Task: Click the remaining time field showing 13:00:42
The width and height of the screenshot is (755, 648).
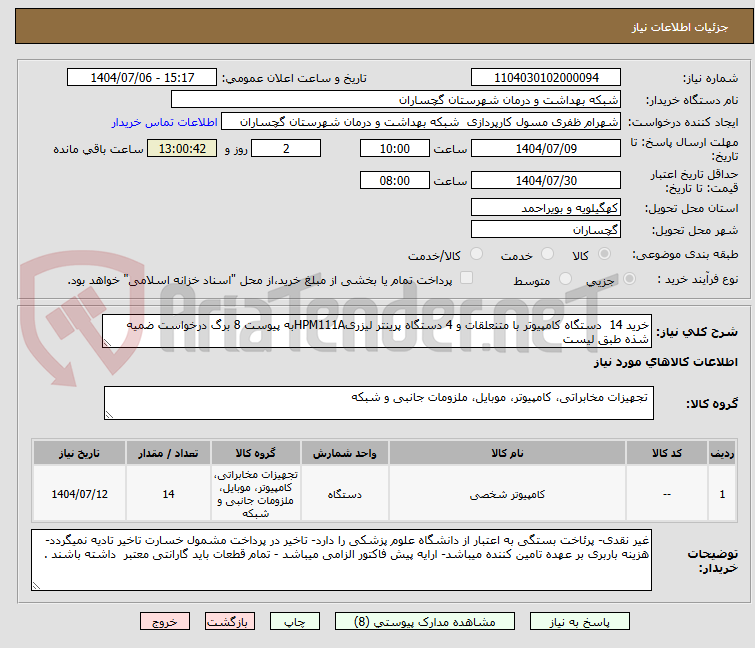Action: pos(181,149)
